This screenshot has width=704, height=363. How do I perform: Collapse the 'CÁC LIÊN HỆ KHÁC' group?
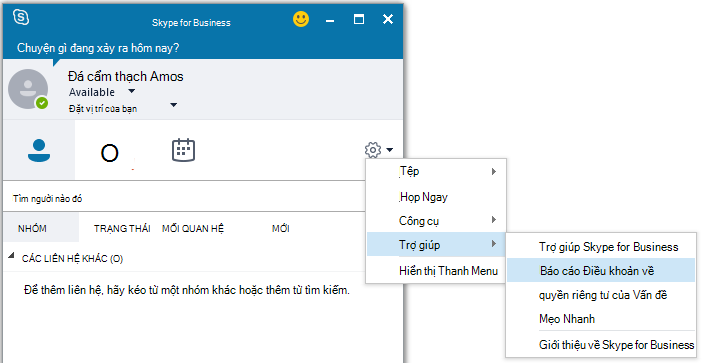(11, 256)
